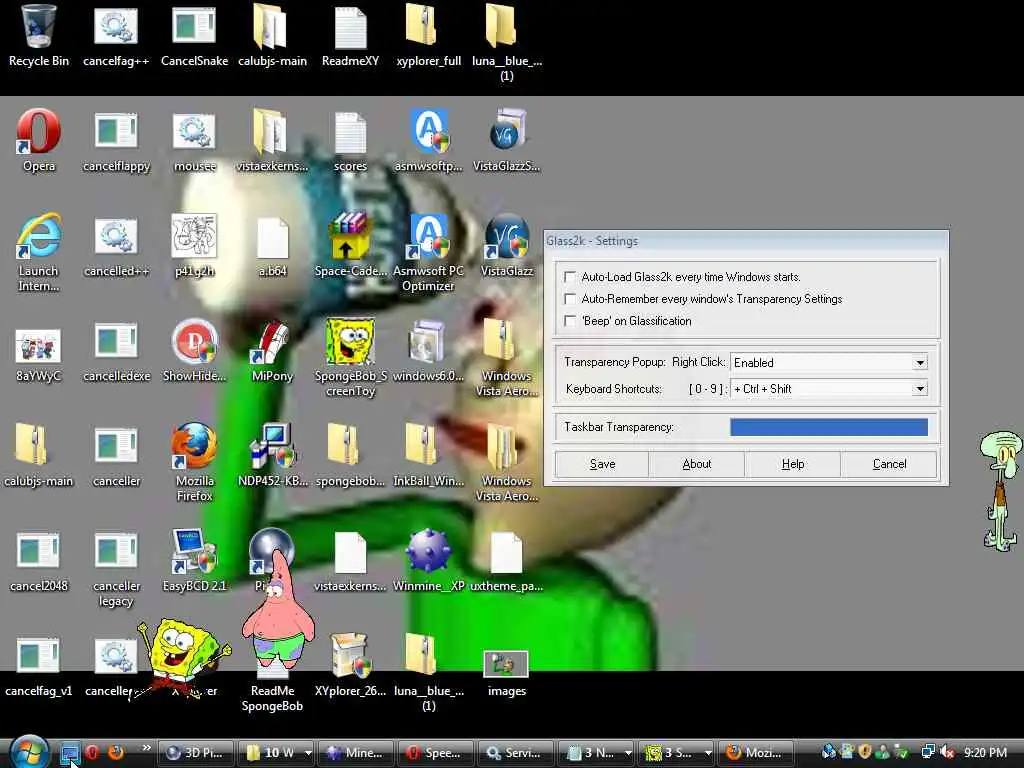
Task: Select the Launch Internet Explorer shortcut
Action: 39,252
